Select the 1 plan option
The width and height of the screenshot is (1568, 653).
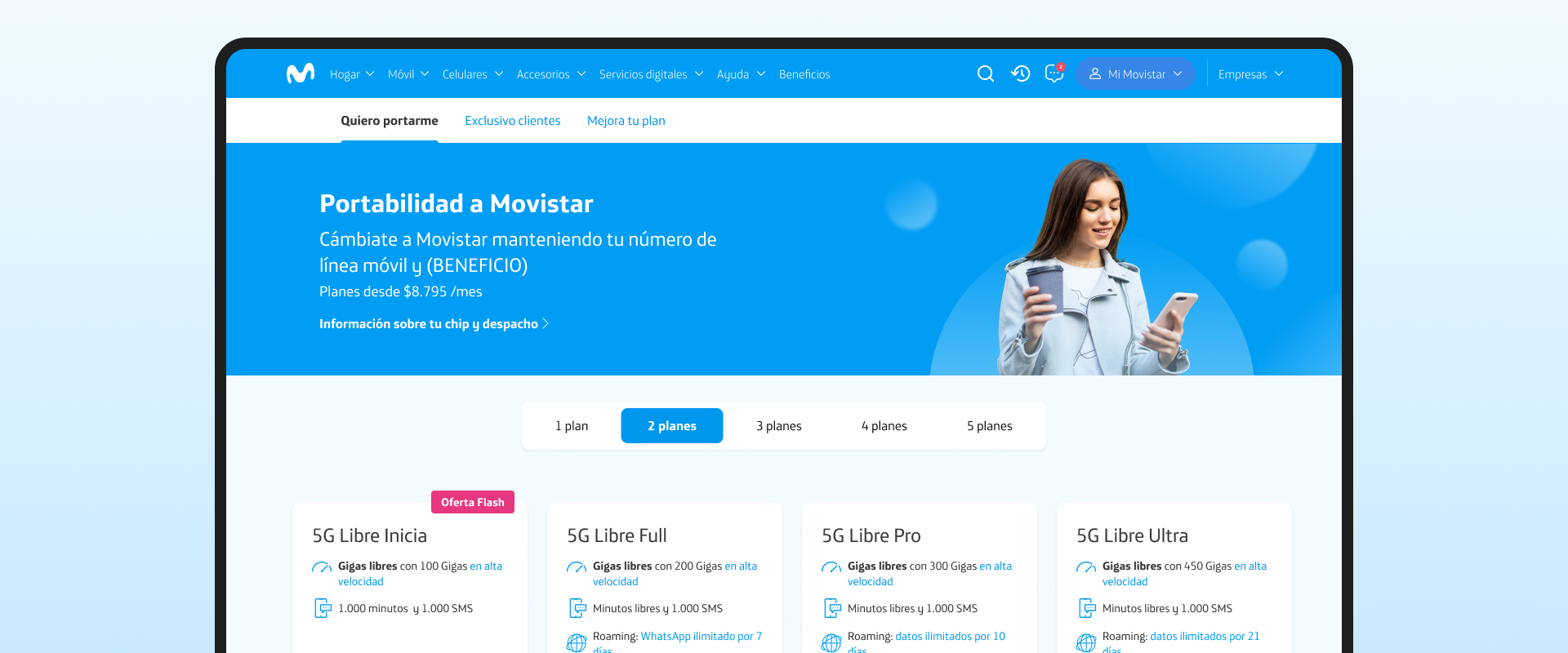click(x=572, y=426)
